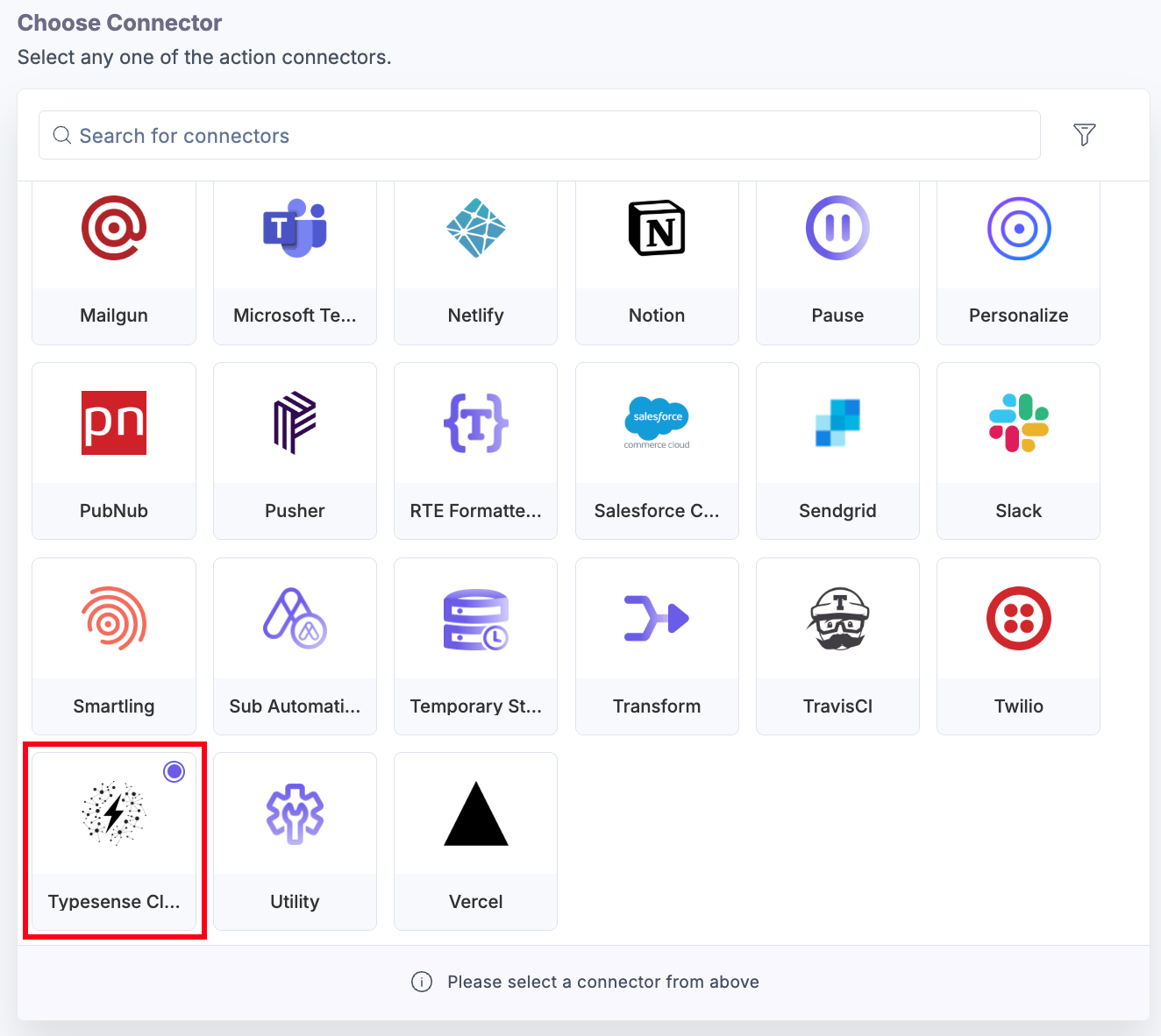Pick the PubNub connector icon
Image resolution: width=1161 pixels, height=1036 pixels.
pyautogui.click(x=114, y=422)
